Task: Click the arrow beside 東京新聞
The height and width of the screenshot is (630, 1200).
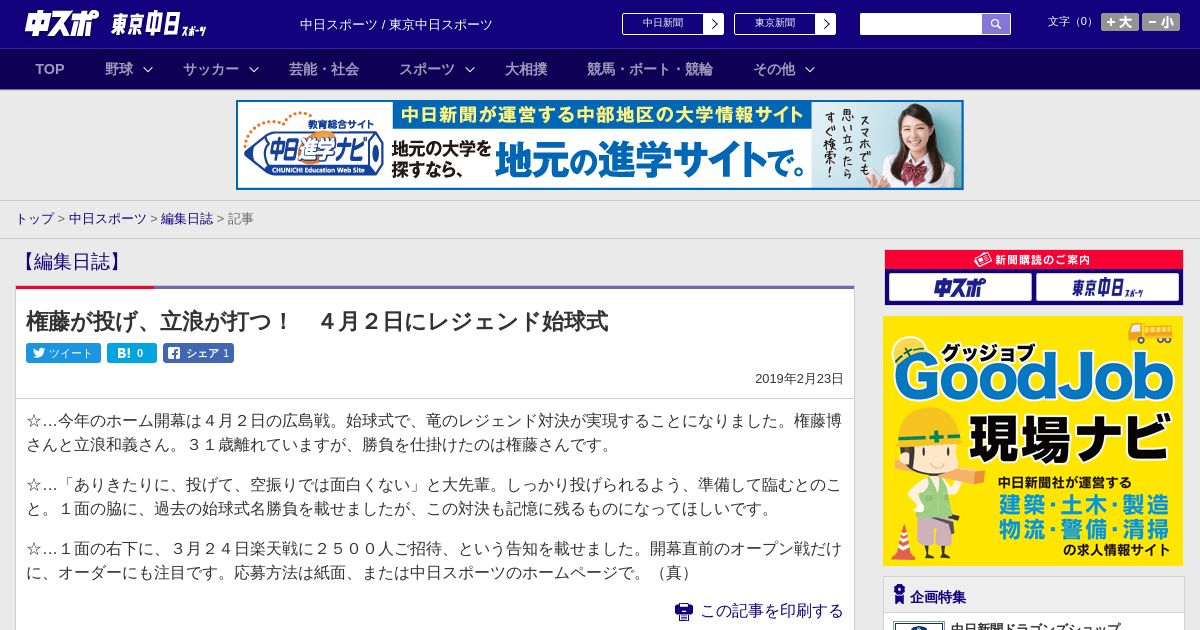Action: (826, 24)
